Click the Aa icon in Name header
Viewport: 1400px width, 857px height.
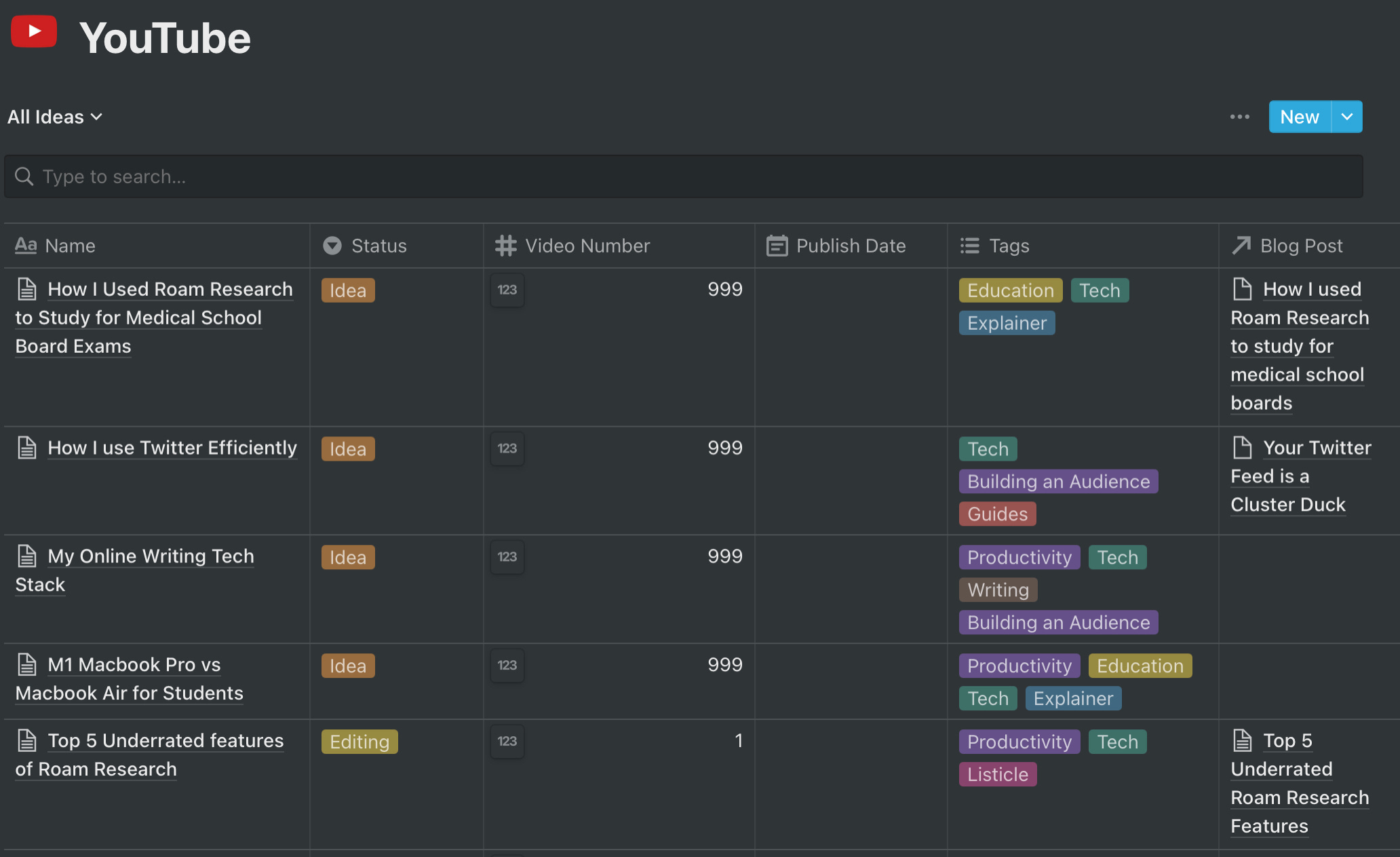pos(26,245)
